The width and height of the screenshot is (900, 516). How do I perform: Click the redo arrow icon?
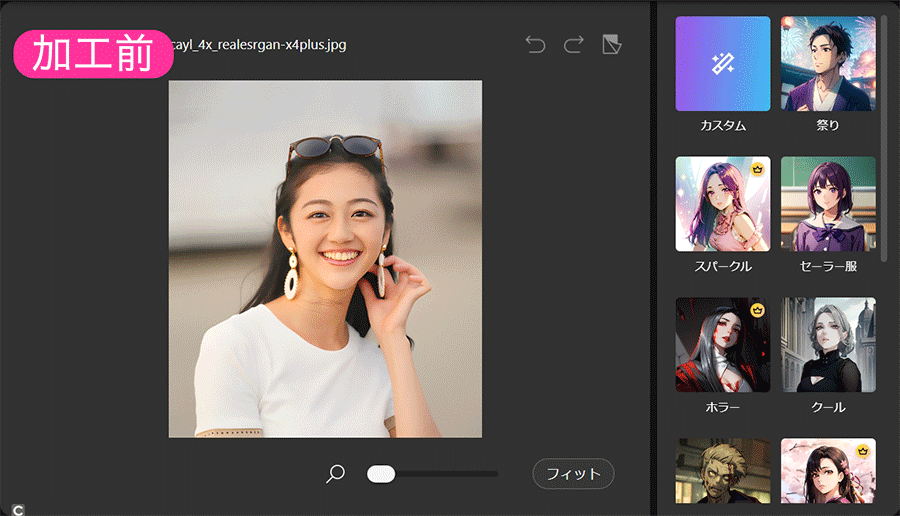pos(573,45)
